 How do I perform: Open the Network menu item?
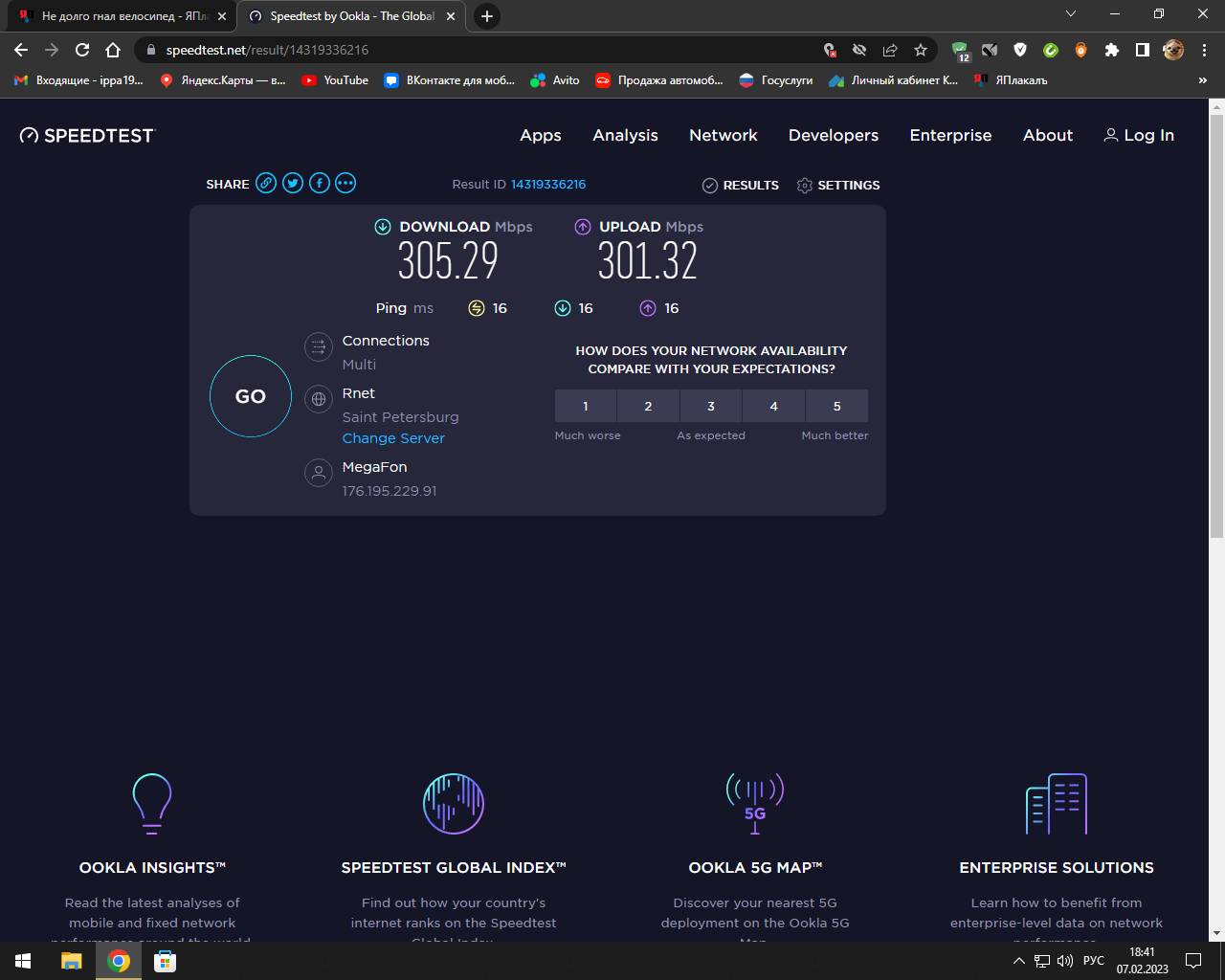[724, 136]
